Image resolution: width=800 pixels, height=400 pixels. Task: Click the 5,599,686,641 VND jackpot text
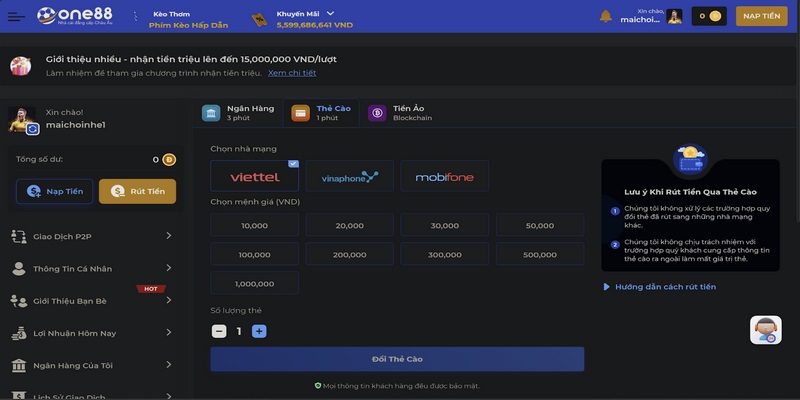tap(314, 25)
